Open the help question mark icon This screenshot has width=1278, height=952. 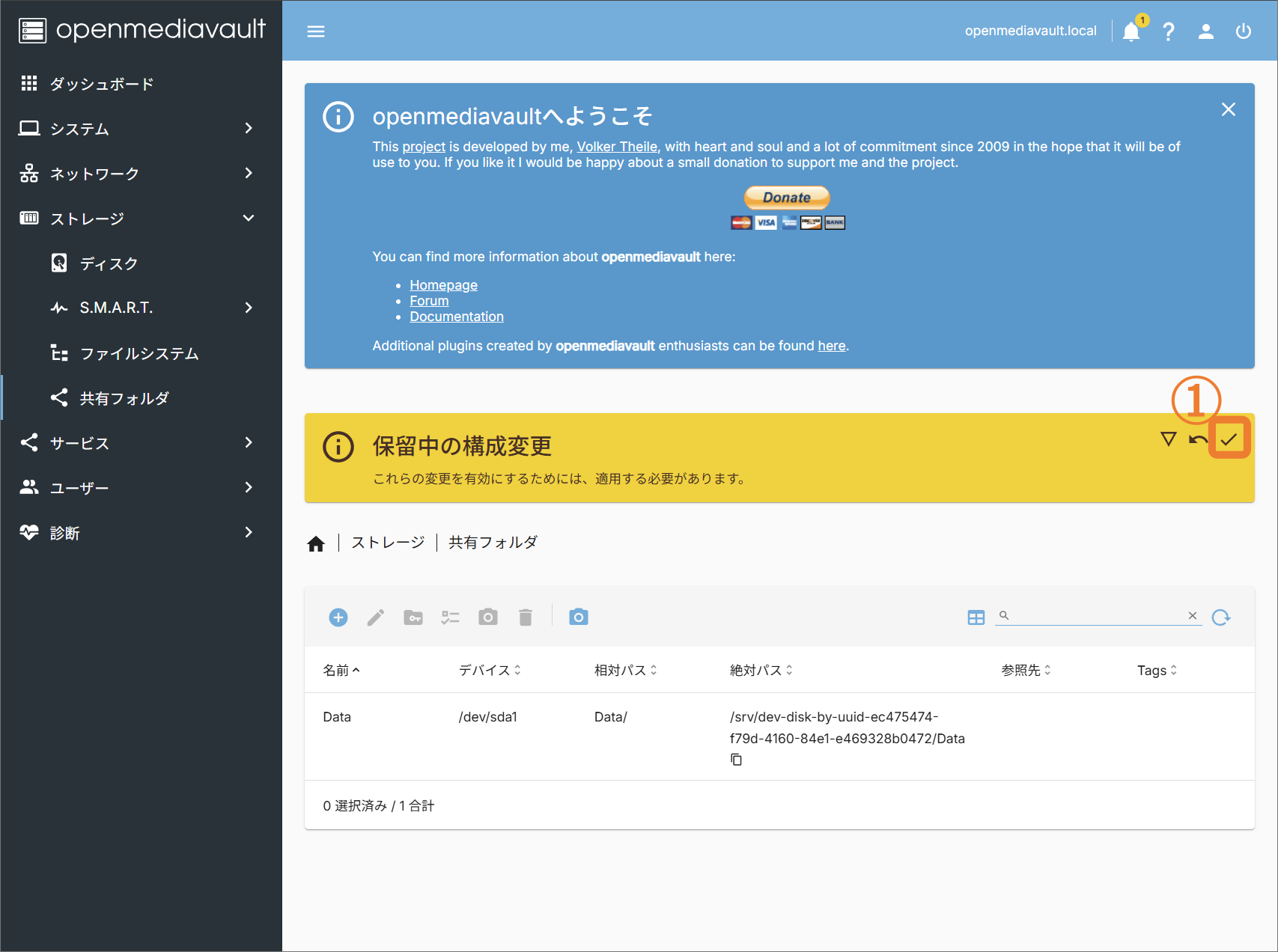coord(1168,31)
